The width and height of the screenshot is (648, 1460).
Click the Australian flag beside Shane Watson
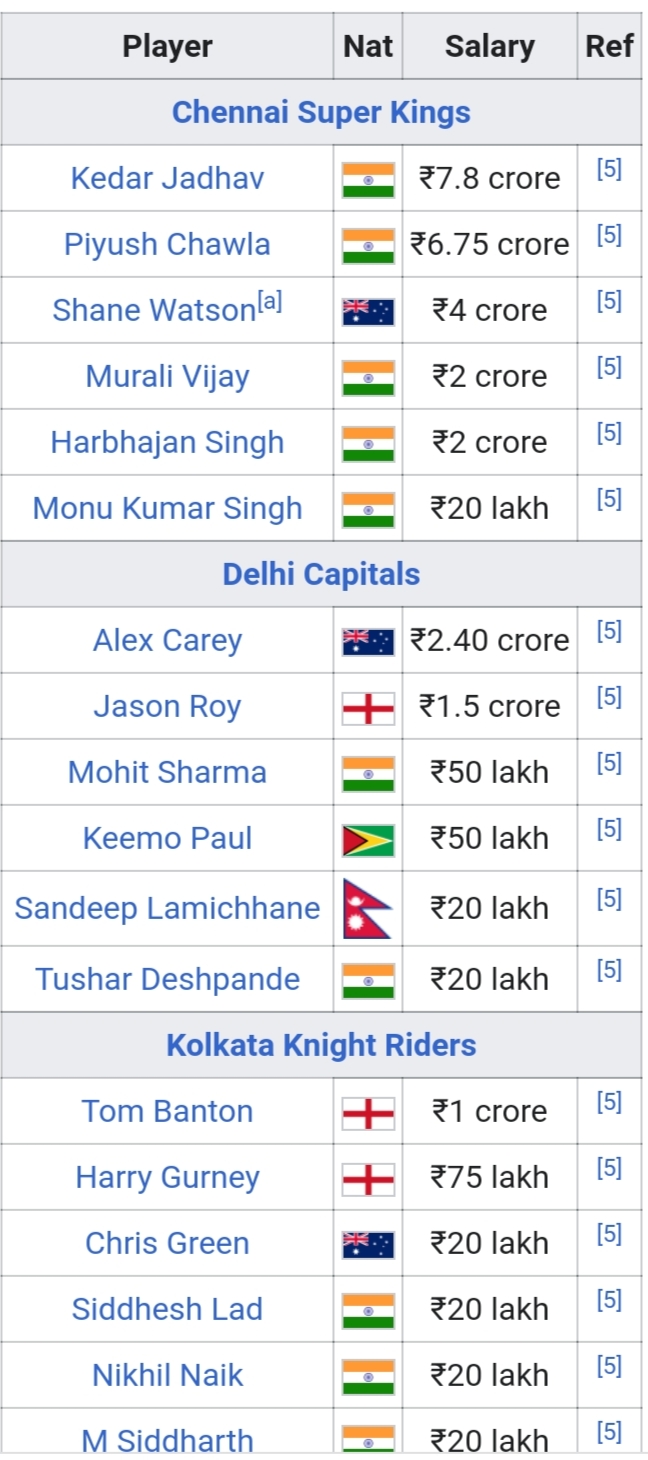368,311
